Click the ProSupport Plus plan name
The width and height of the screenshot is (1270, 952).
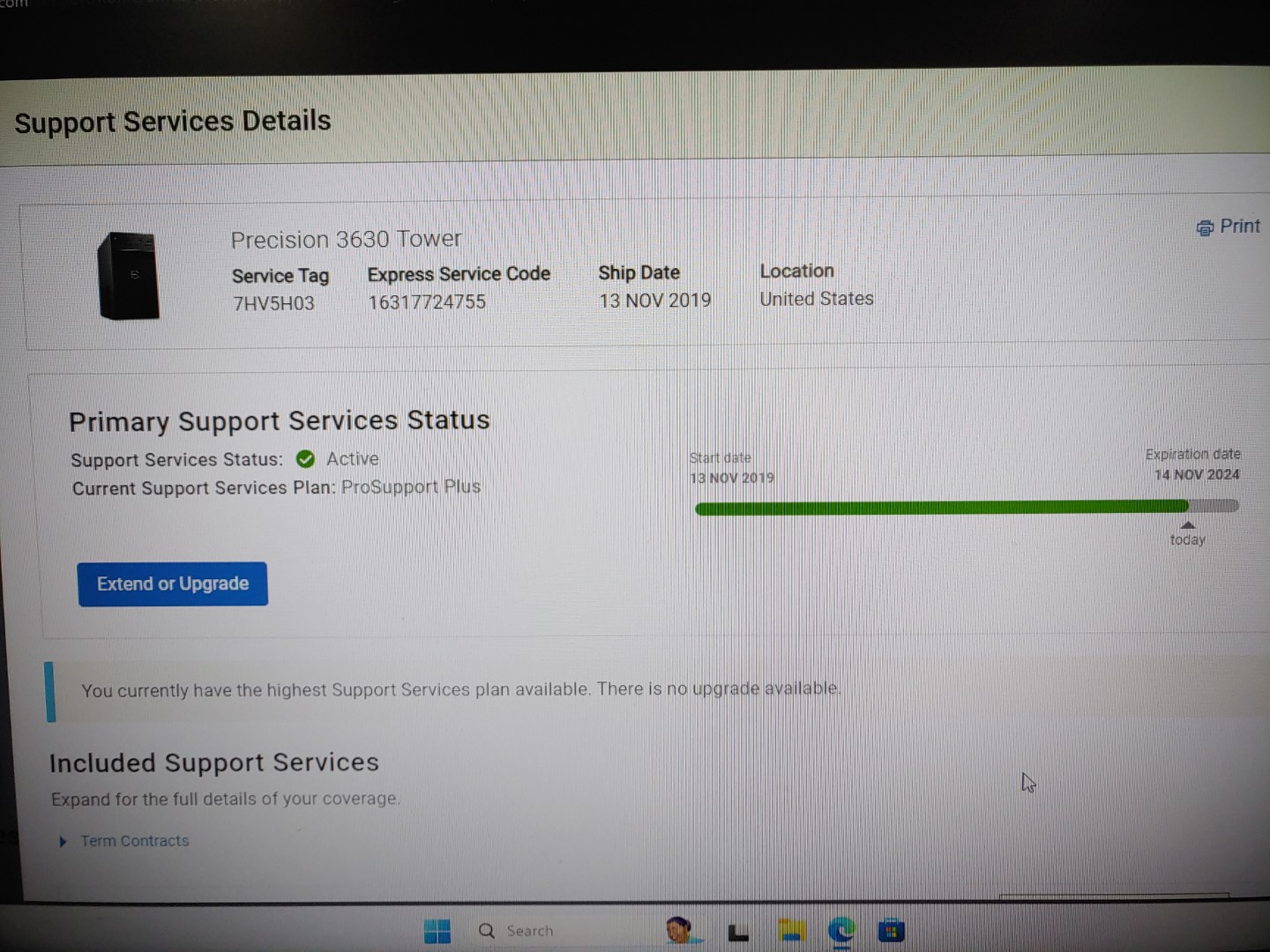pos(411,487)
